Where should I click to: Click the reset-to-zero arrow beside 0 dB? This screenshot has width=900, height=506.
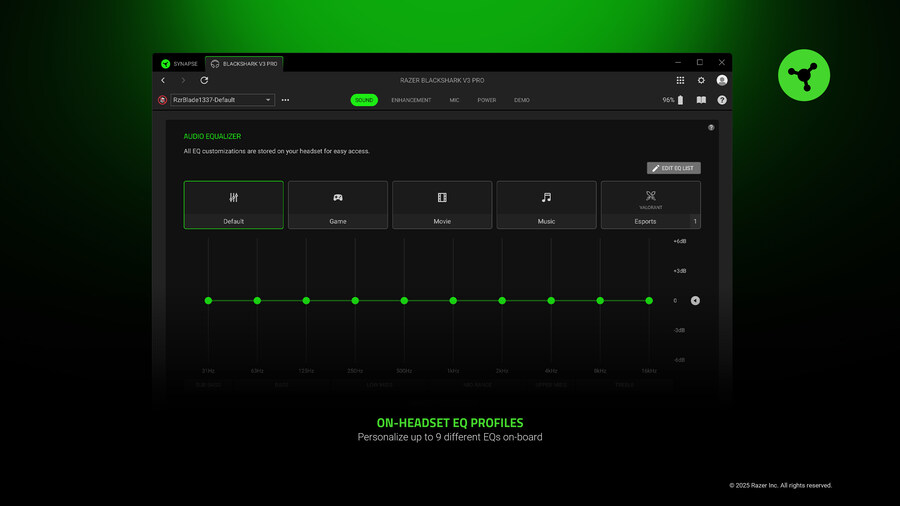pos(695,301)
